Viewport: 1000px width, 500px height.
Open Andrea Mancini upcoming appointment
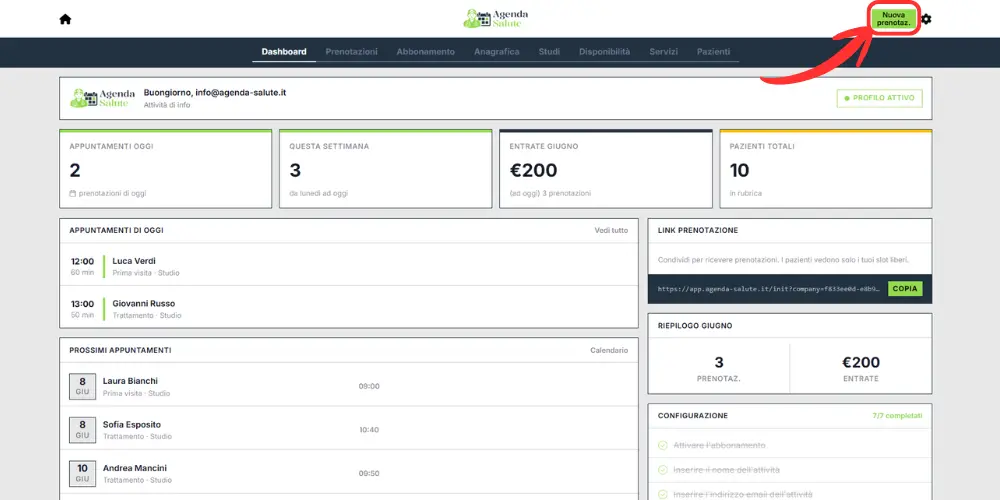pos(349,473)
